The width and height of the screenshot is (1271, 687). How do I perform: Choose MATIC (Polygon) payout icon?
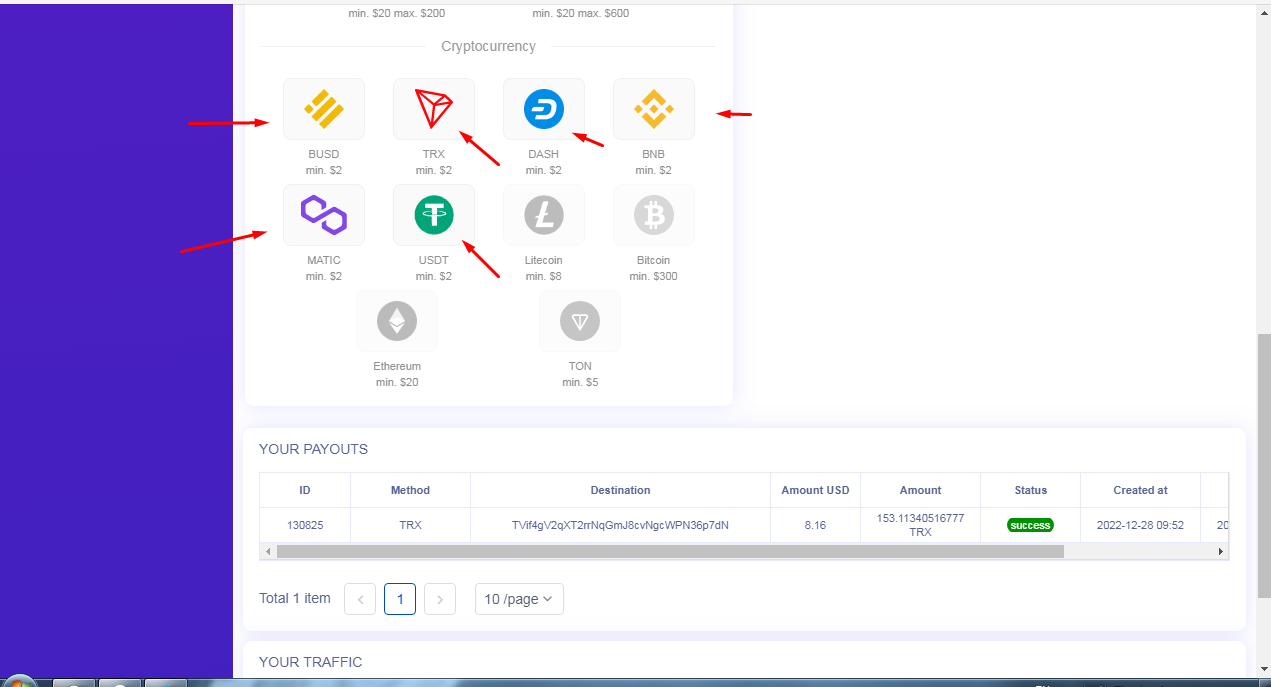pos(324,215)
